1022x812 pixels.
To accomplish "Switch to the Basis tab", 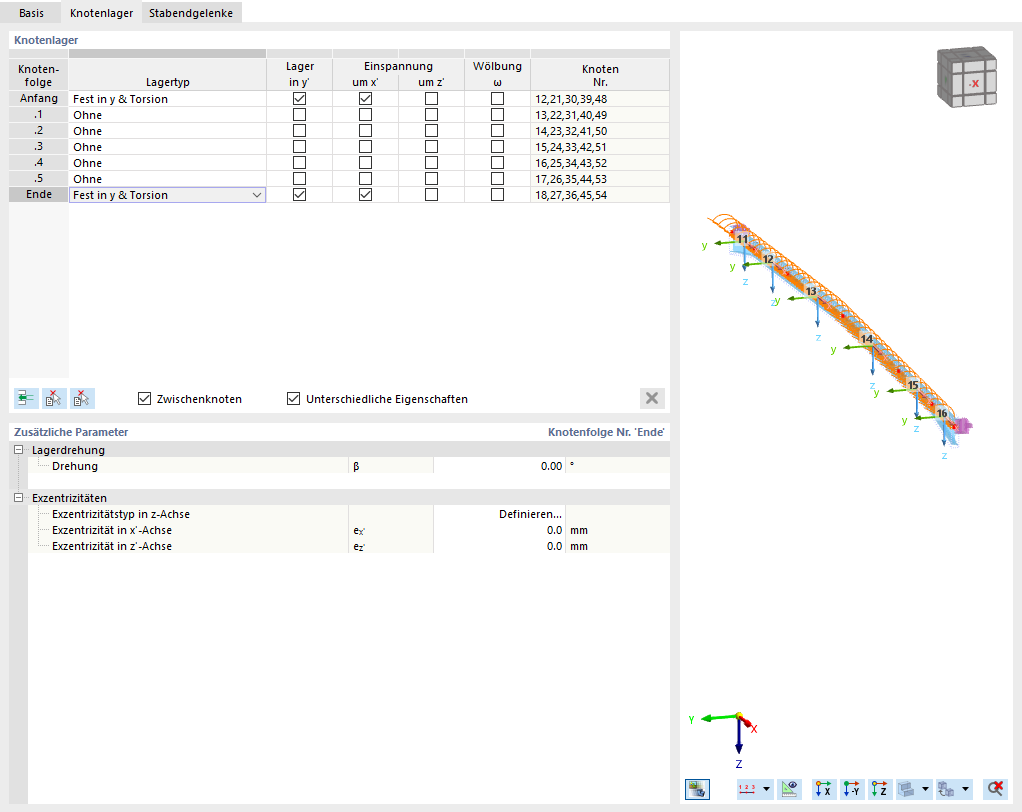I will (31, 13).
